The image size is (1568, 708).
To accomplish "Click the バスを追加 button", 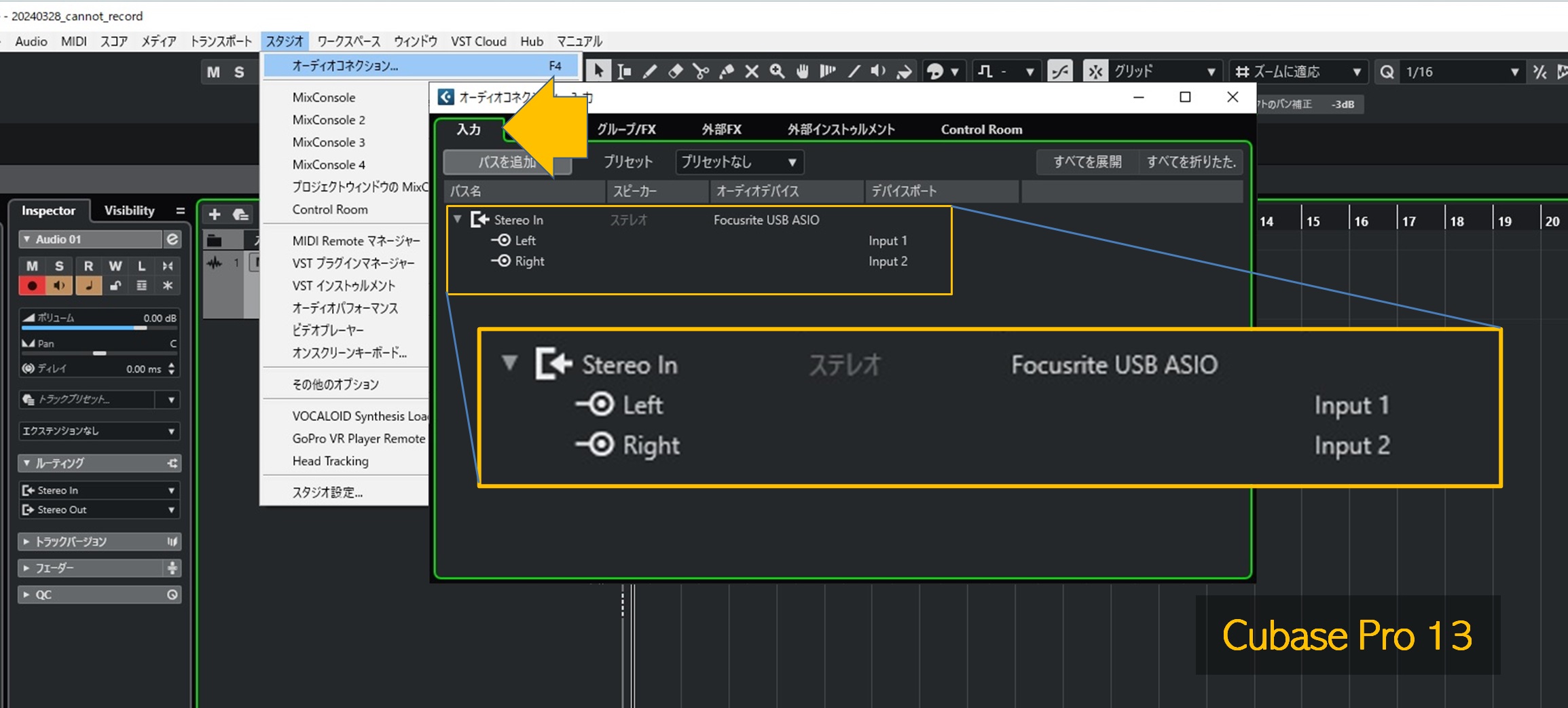I will pos(507,162).
